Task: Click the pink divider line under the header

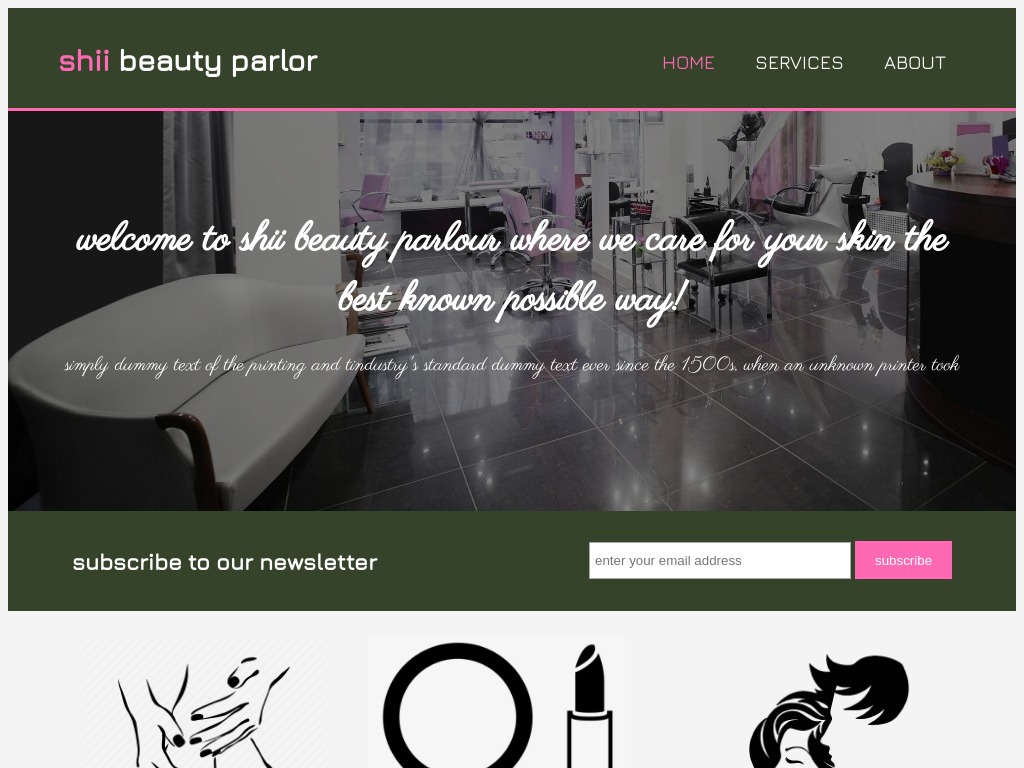Action: coord(512,110)
